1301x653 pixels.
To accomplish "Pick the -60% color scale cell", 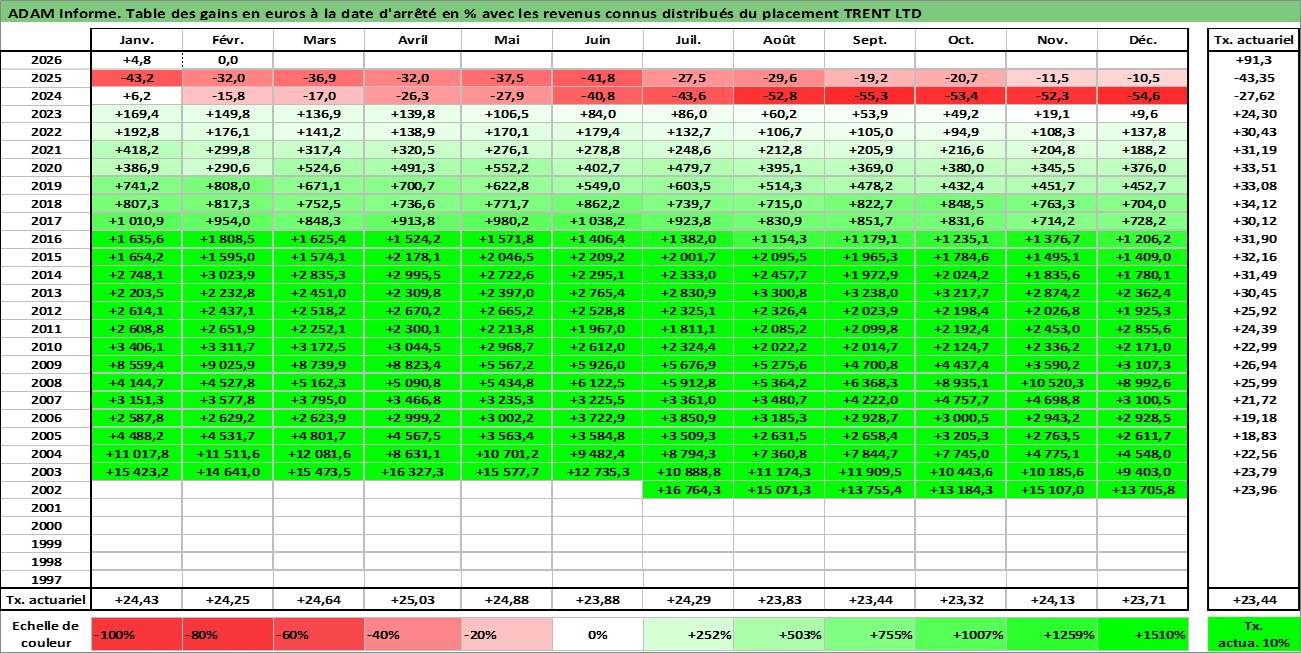I will [318, 634].
